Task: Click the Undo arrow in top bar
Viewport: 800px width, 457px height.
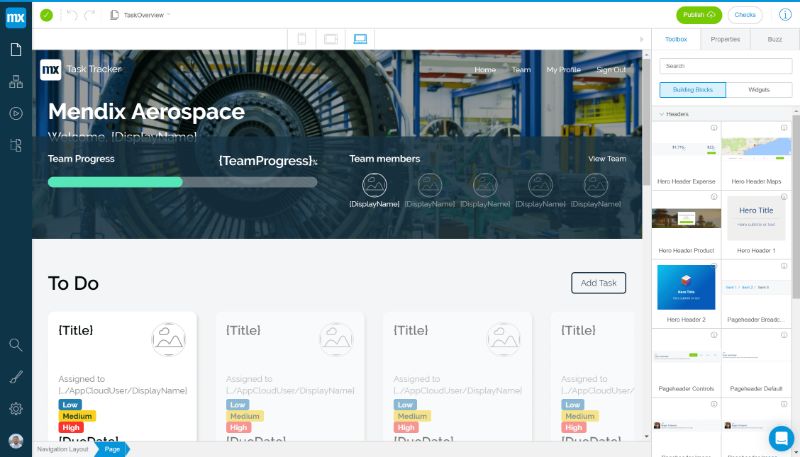Action: point(72,15)
